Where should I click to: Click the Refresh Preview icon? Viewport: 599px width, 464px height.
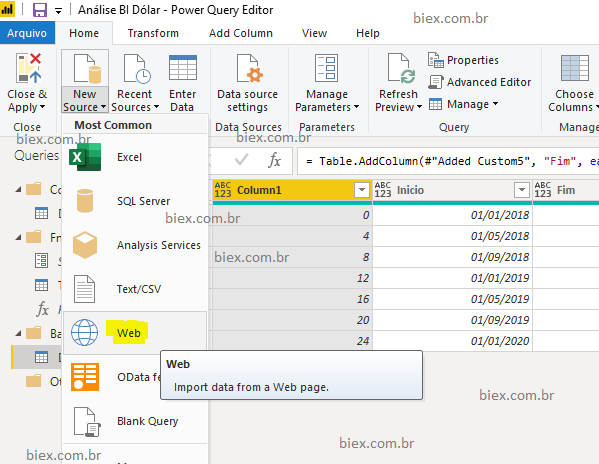point(401,69)
